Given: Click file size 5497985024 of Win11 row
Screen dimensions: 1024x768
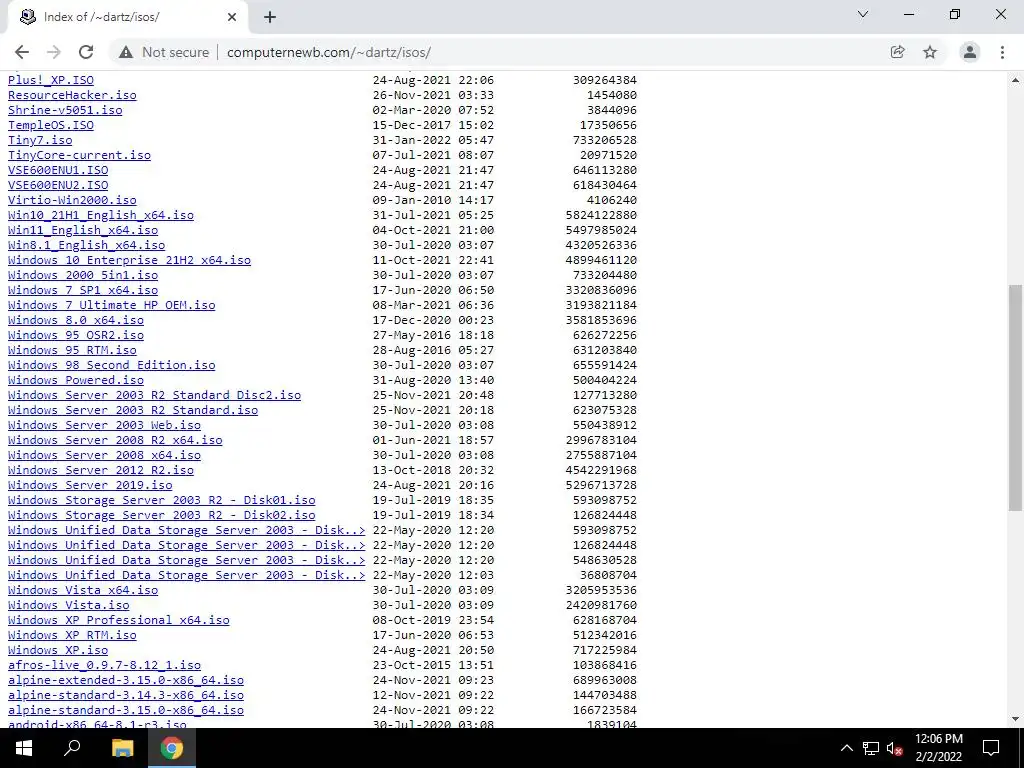Looking at the screenshot, I should point(601,230).
